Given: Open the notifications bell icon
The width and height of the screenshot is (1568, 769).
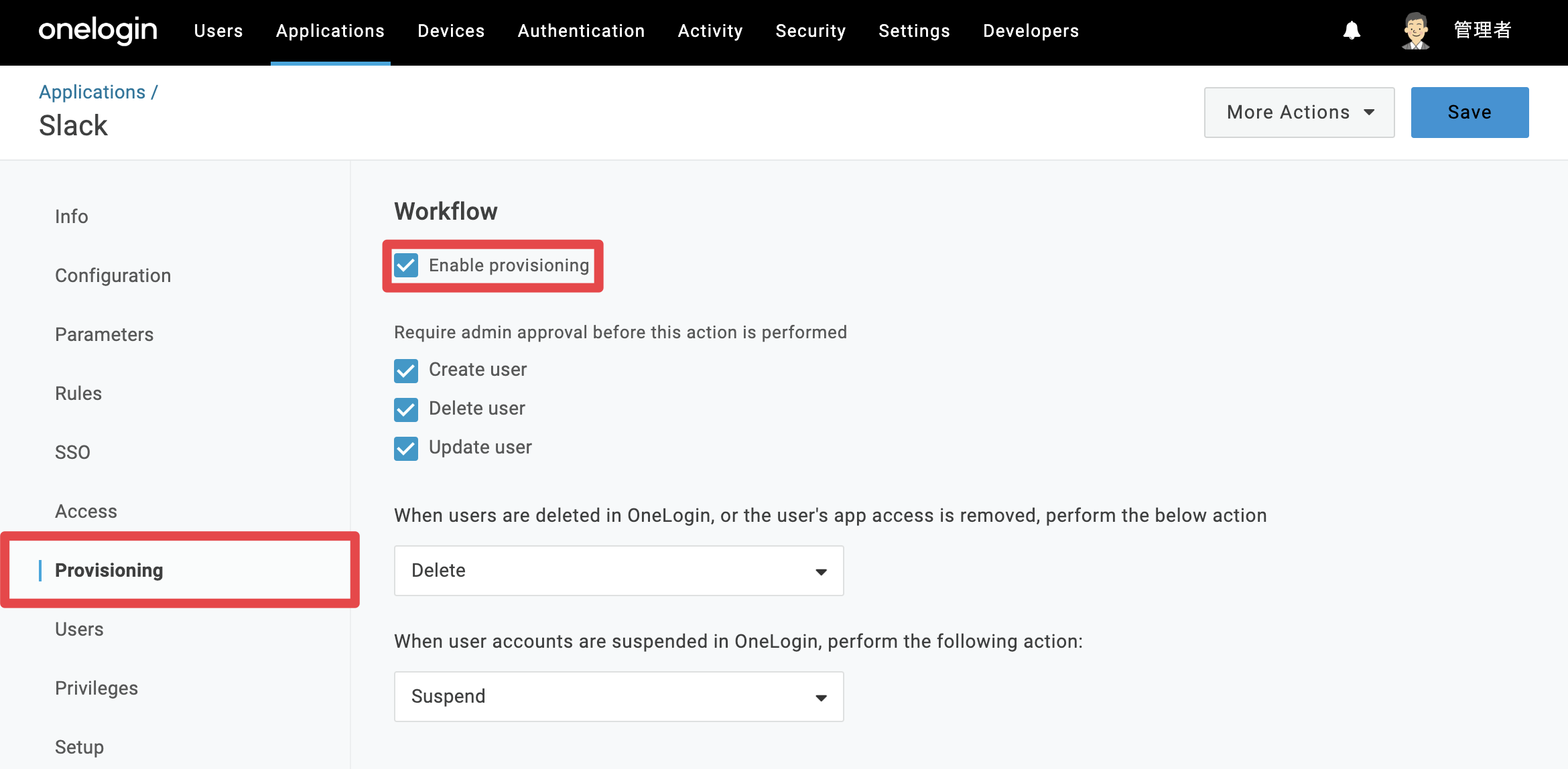Looking at the screenshot, I should coord(1352,30).
